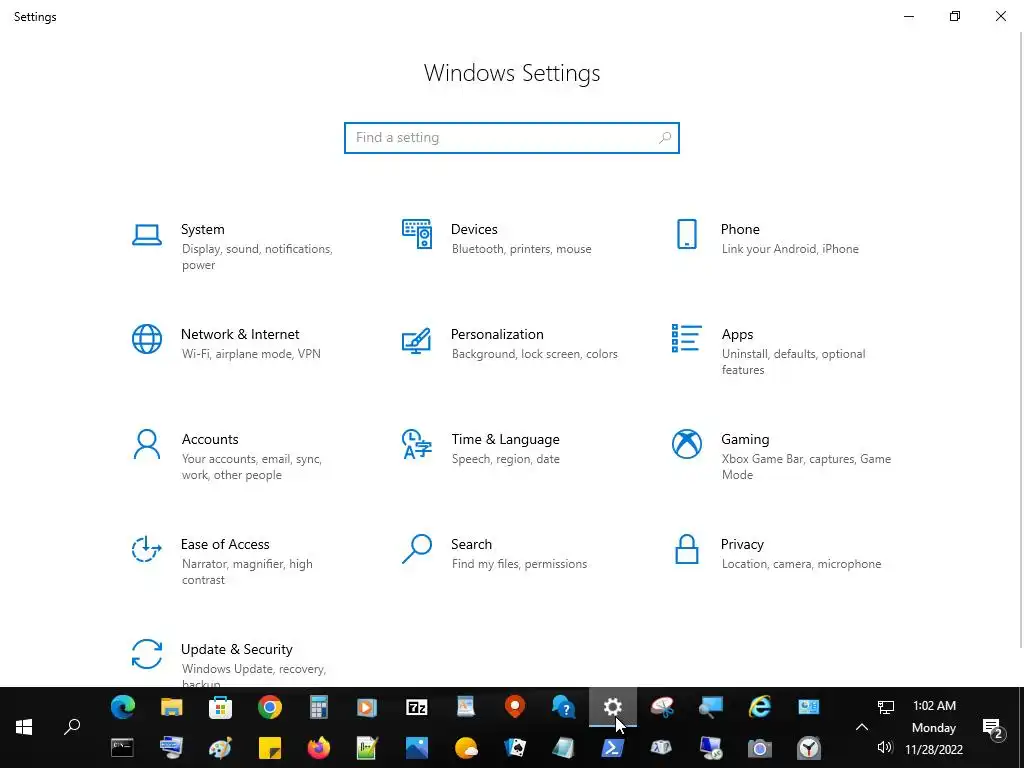Screen dimensions: 1024x768
Task: Open Update & Security refresh-arrows icon
Action: click(146, 654)
